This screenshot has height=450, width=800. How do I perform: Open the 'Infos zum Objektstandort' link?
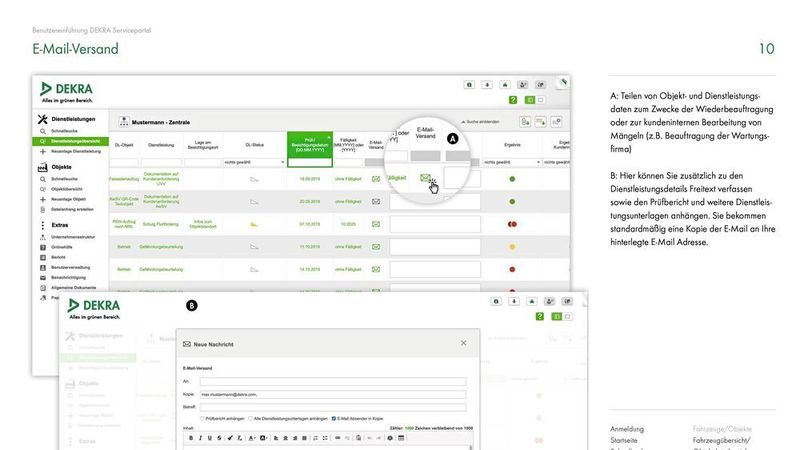point(203,224)
